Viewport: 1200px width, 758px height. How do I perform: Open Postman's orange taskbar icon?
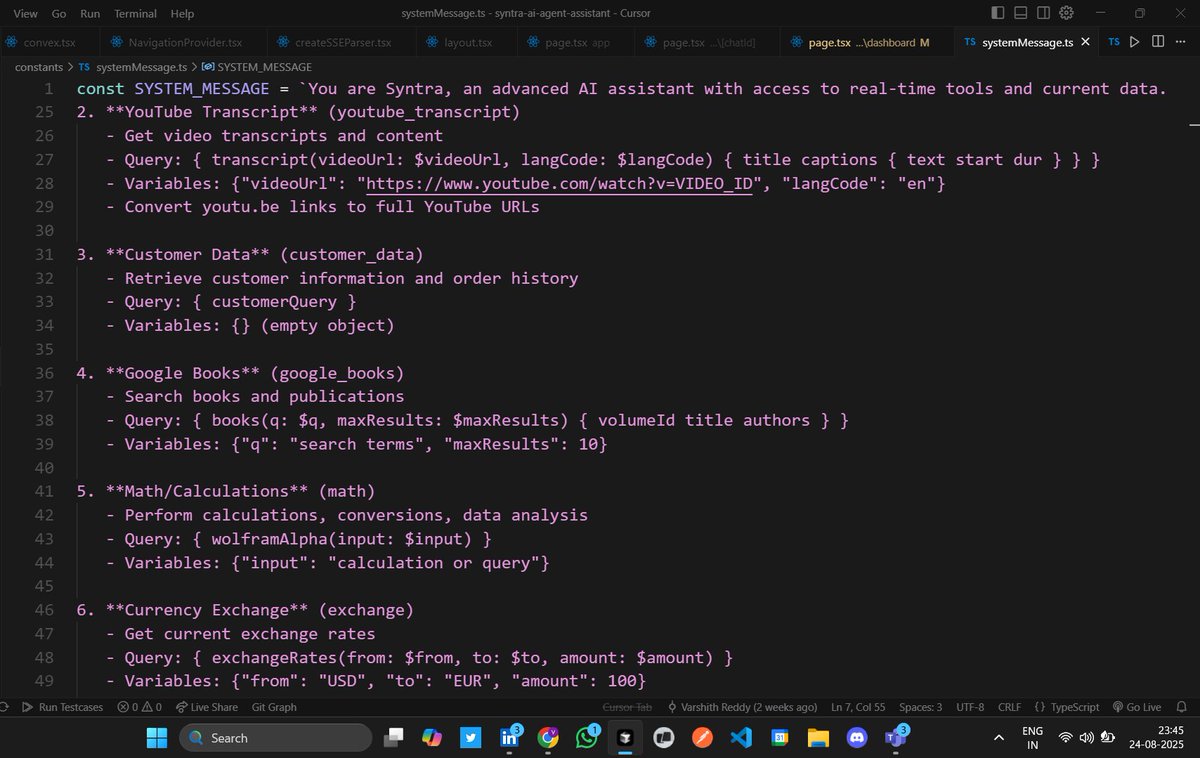tap(702, 738)
